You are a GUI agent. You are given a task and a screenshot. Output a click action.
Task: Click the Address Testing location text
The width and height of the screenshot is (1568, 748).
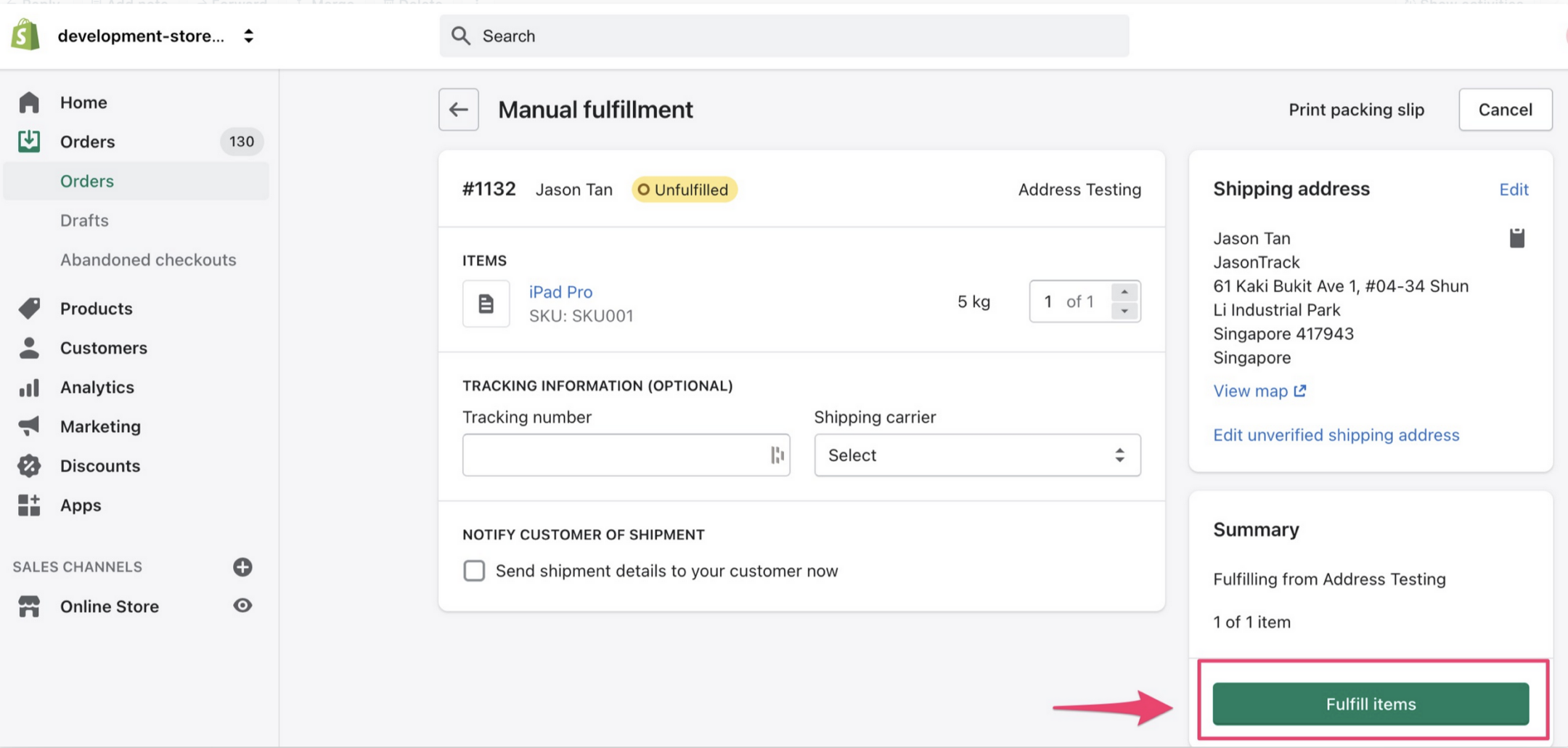1079,190
